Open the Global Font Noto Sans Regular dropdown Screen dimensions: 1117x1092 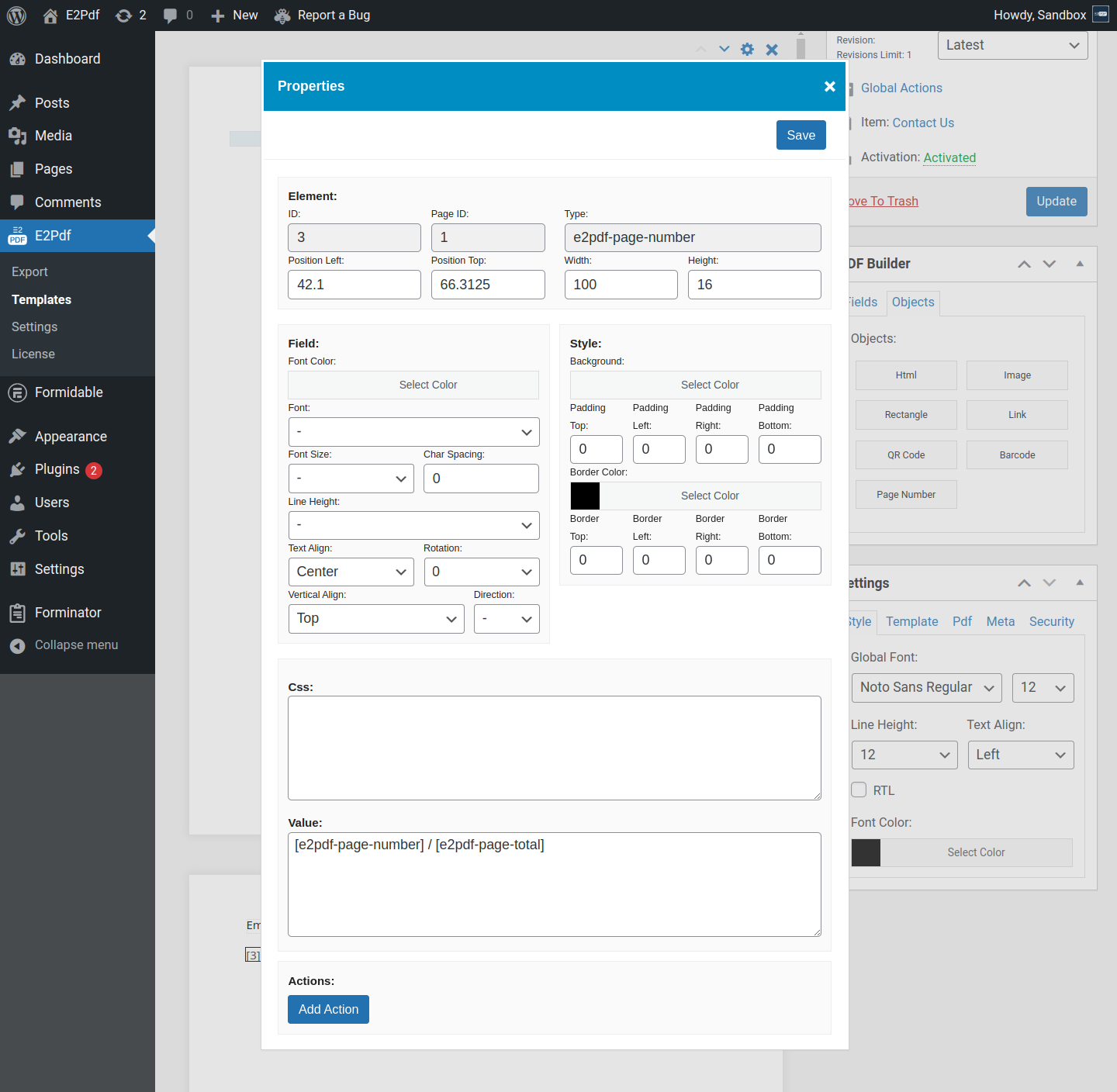coord(926,688)
